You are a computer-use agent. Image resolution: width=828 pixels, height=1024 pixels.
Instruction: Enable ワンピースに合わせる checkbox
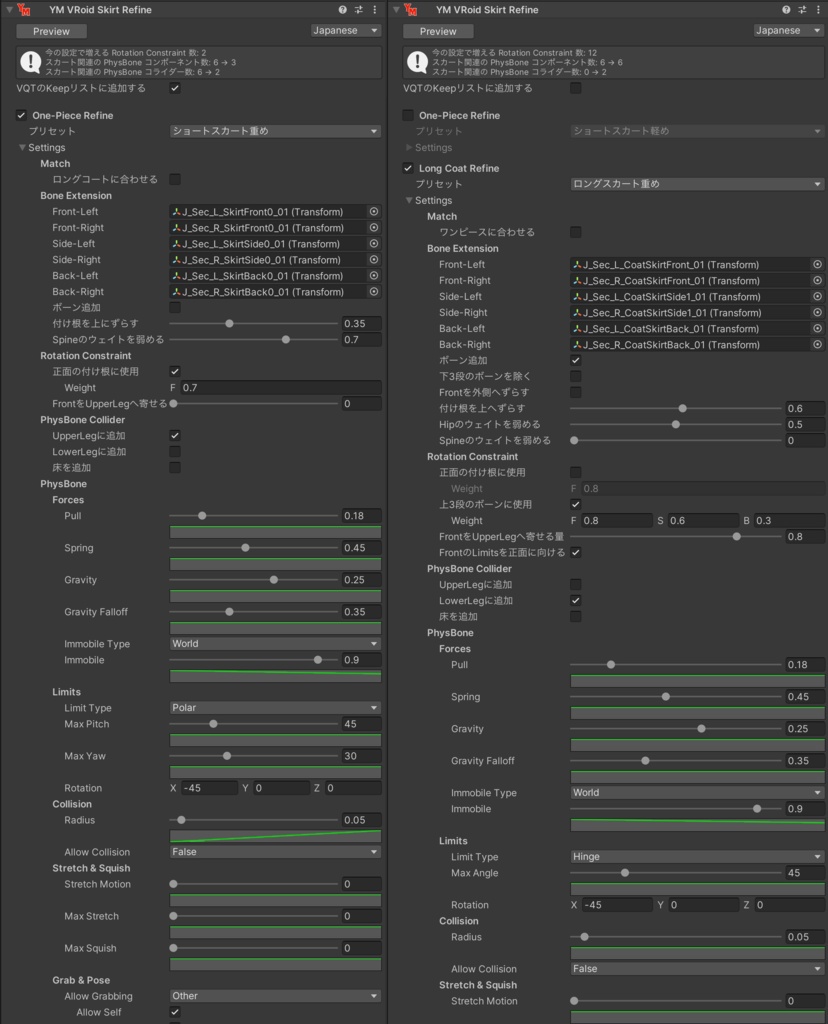(x=575, y=232)
